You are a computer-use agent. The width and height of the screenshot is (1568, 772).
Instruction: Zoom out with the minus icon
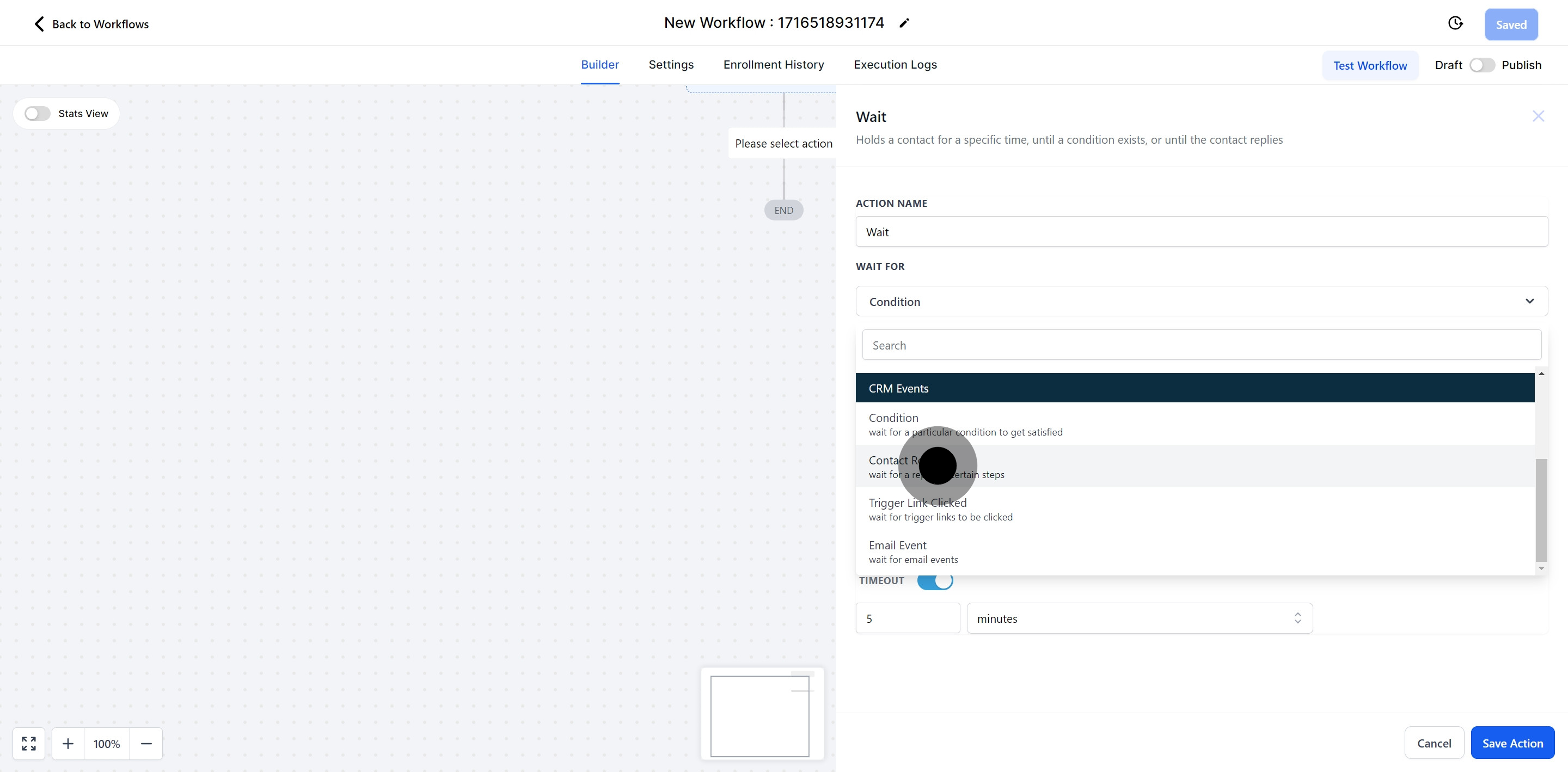tap(146, 743)
